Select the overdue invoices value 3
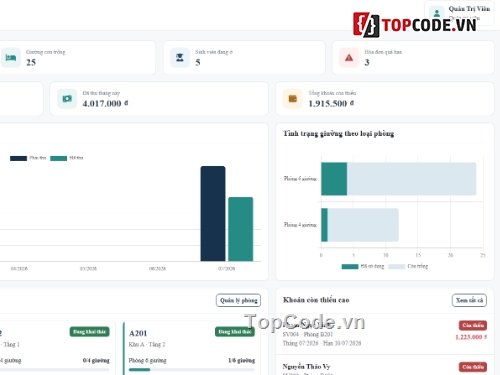Screen dimensions: 500x375 [367, 62]
